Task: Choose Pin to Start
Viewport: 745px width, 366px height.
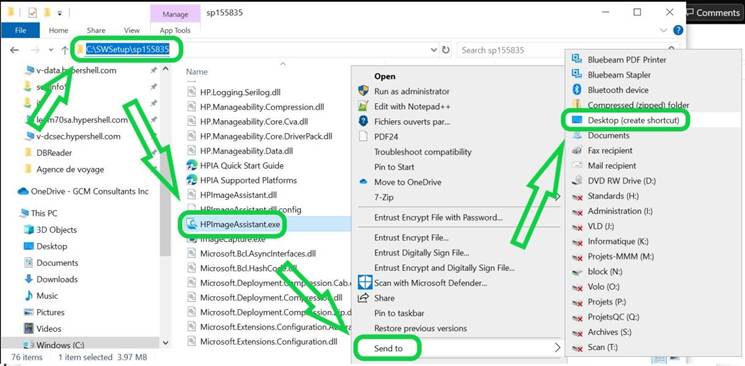Action: 394,167
